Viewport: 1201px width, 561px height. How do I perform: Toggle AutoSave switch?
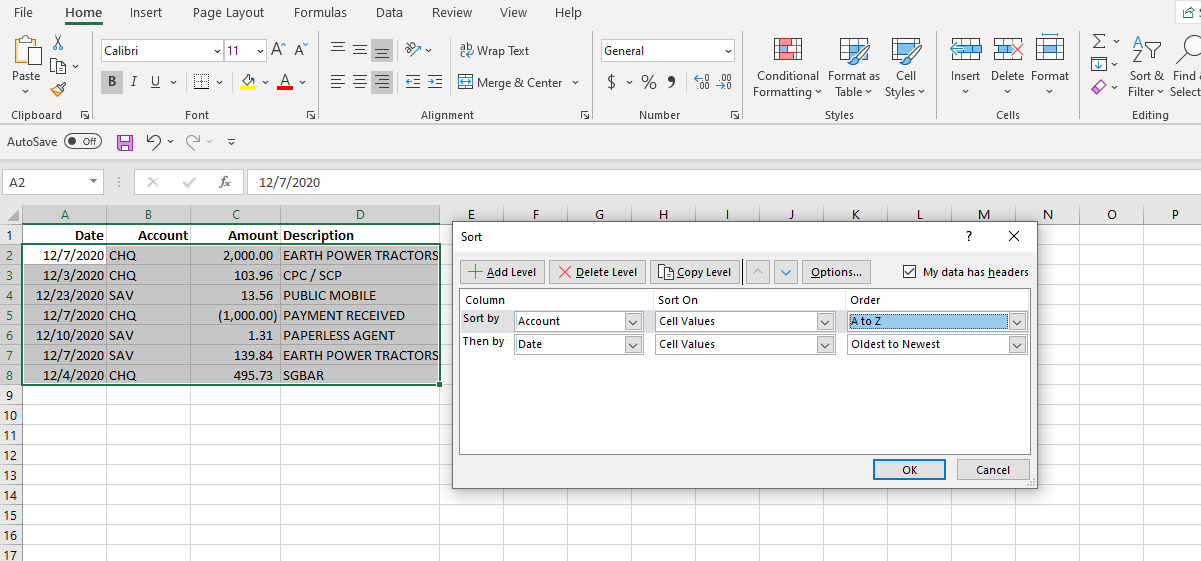pyautogui.click(x=83, y=141)
